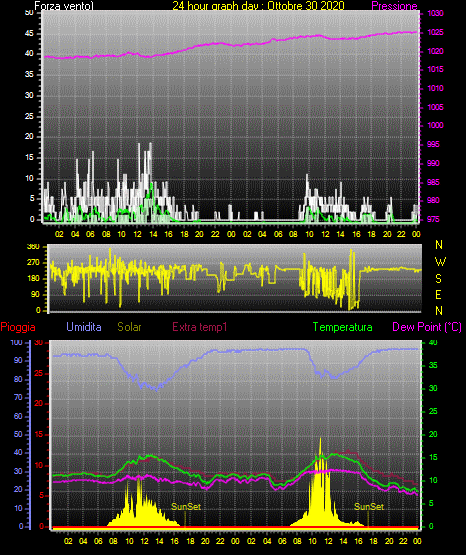Image resolution: width=466 pixels, height=555 pixels.
Task: Click the 1000 pressure axis value
Action: [435, 125]
